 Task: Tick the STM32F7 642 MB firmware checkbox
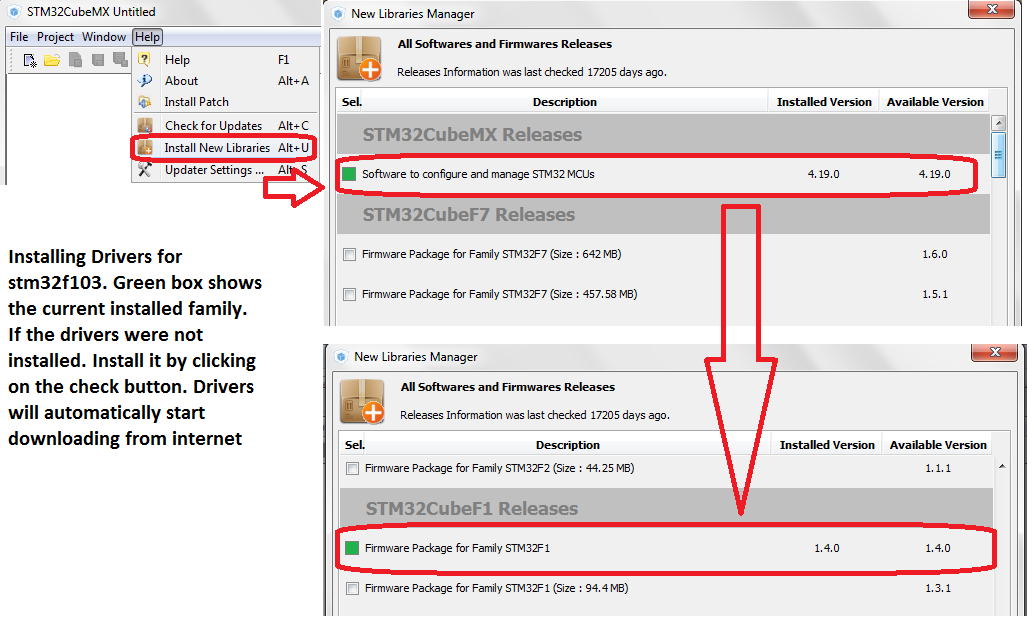[x=349, y=255]
